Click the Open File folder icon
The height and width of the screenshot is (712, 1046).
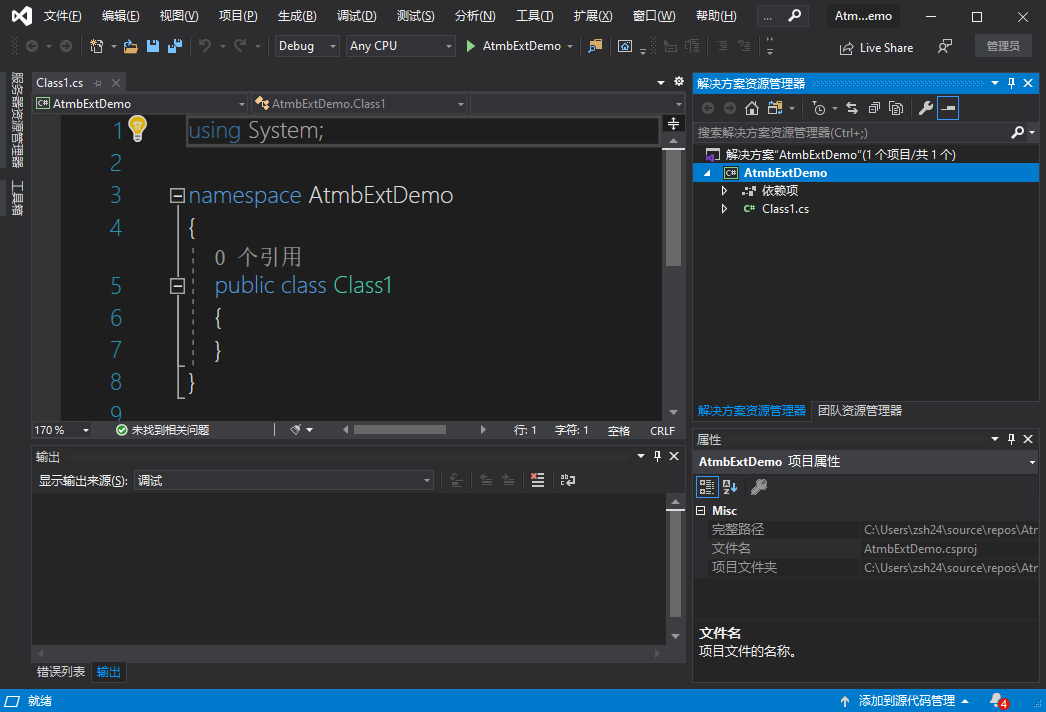tap(130, 46)
